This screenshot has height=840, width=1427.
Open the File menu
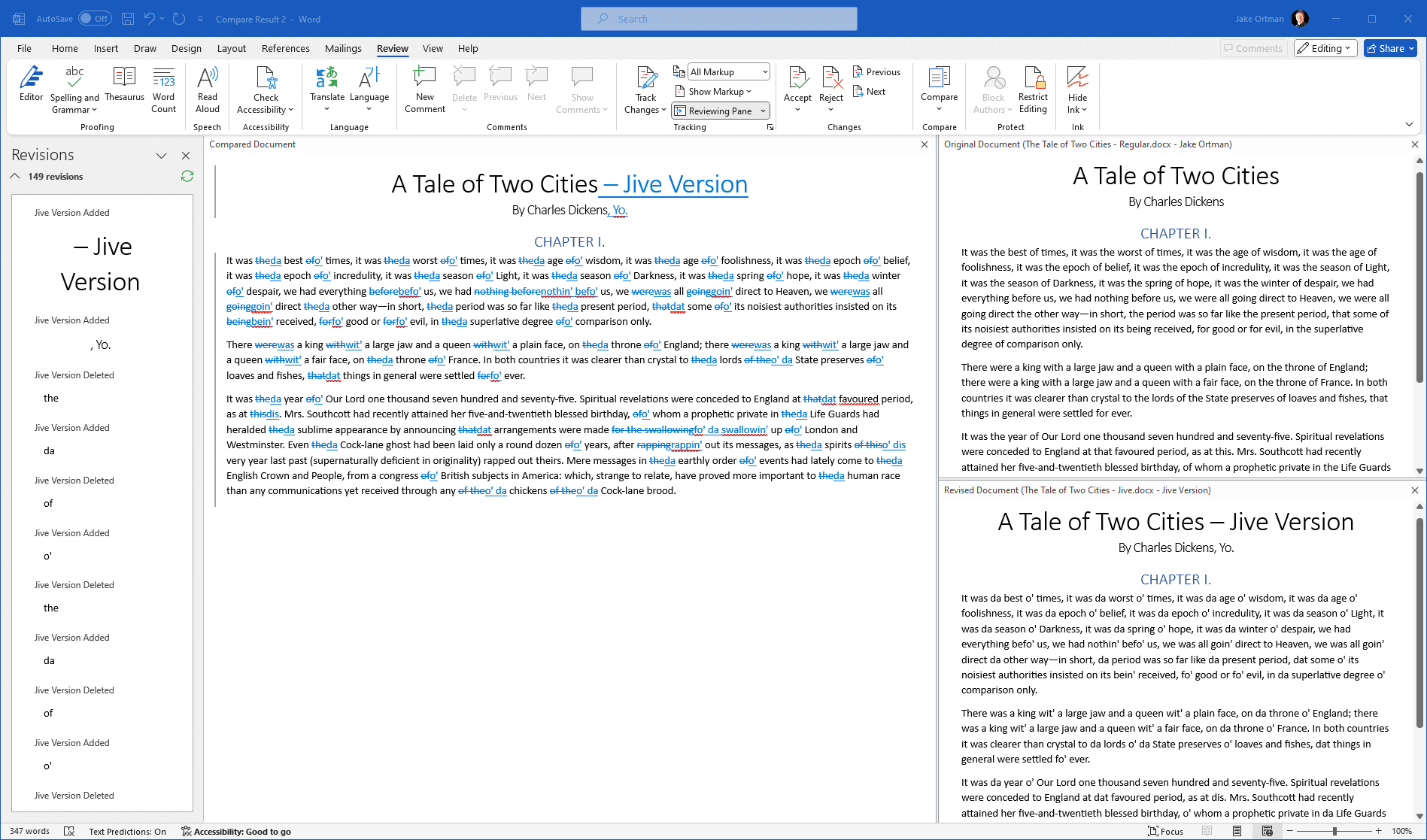(x=24, y=48)
